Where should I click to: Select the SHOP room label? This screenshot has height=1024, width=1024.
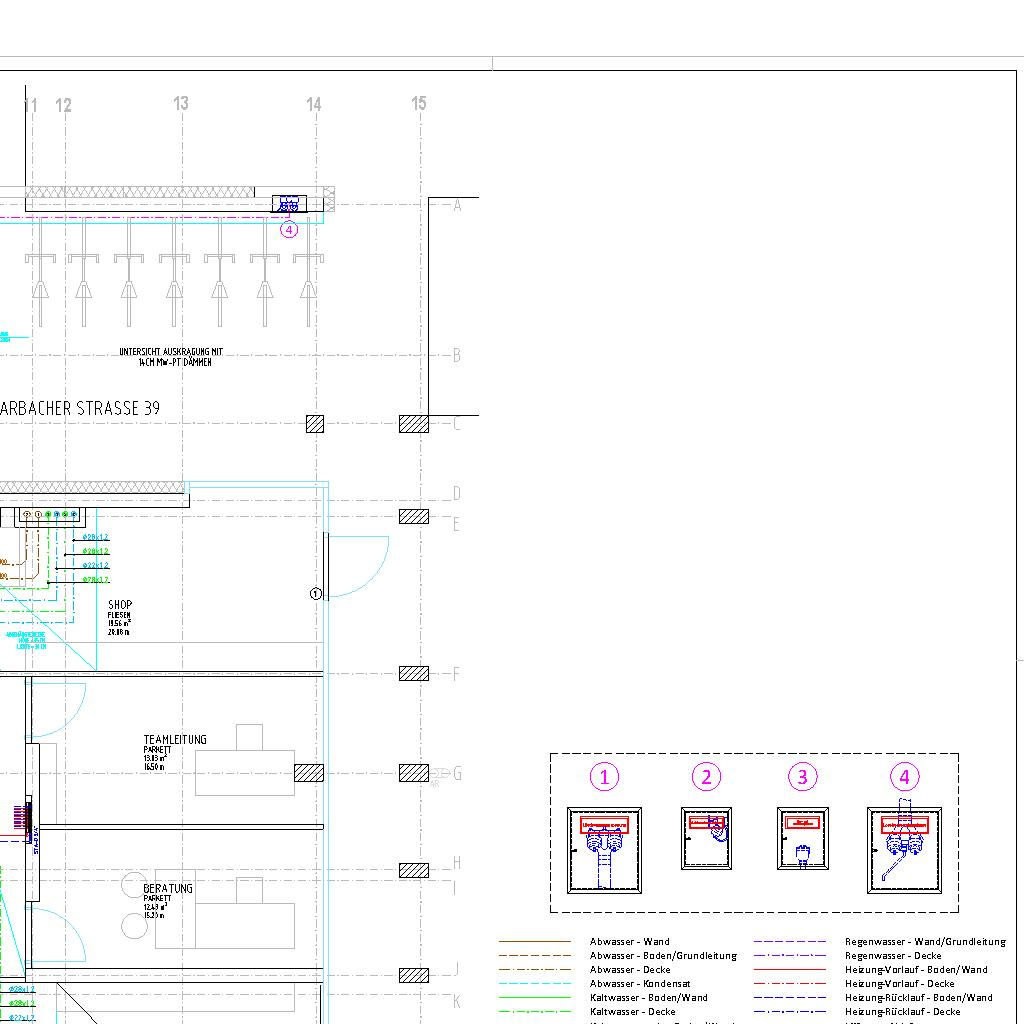click(120, 605)
